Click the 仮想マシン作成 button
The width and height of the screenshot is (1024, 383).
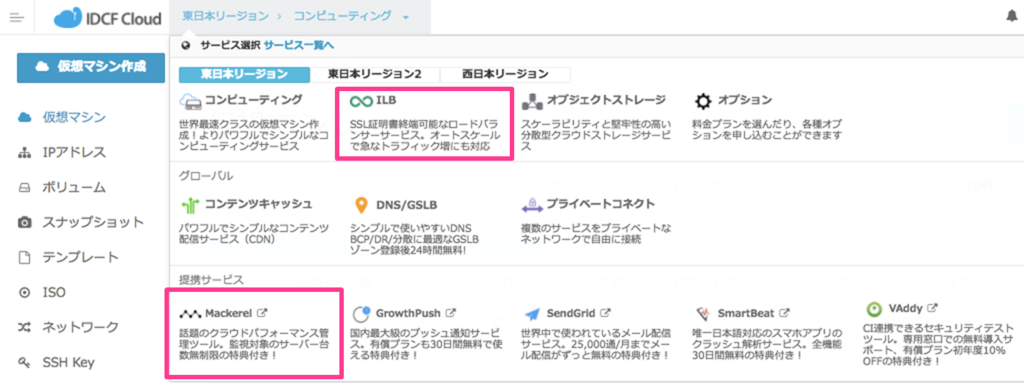91,68
